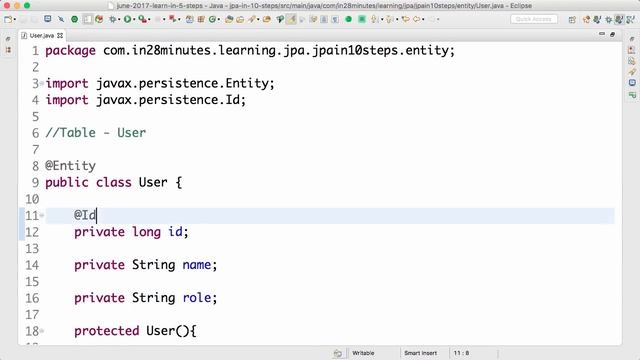This screenshot has height=360, width=640.
Task: Click the //Table - User comment
Action: click(x=96, y=133)
